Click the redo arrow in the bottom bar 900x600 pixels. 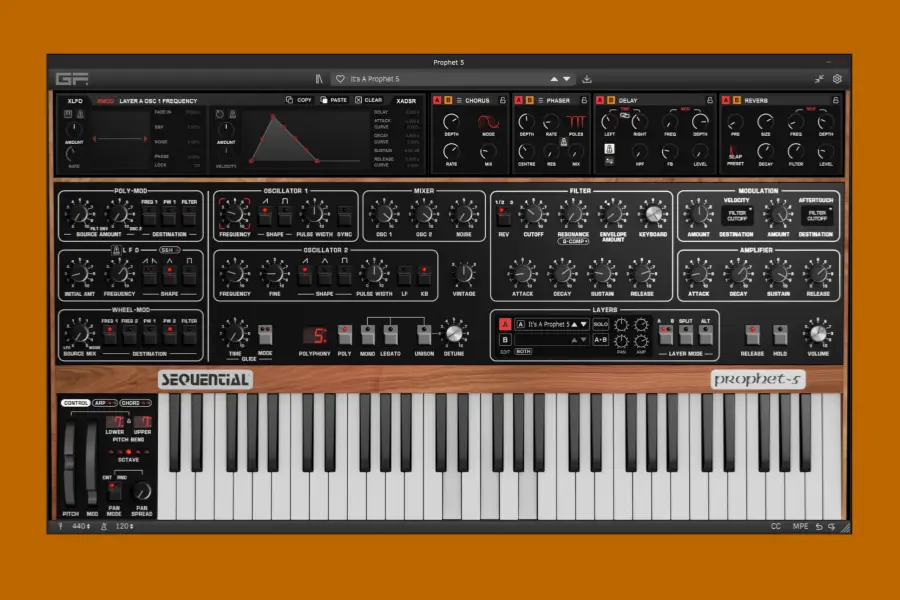832,527
